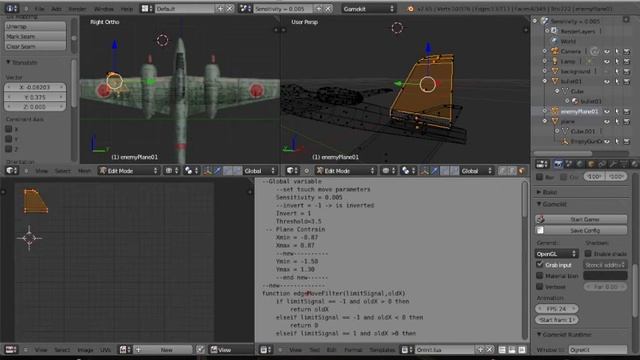Image resolution: width=640 pixels, height=360 pixels.
Task: Open the Add menu
Action: (56, 9)
